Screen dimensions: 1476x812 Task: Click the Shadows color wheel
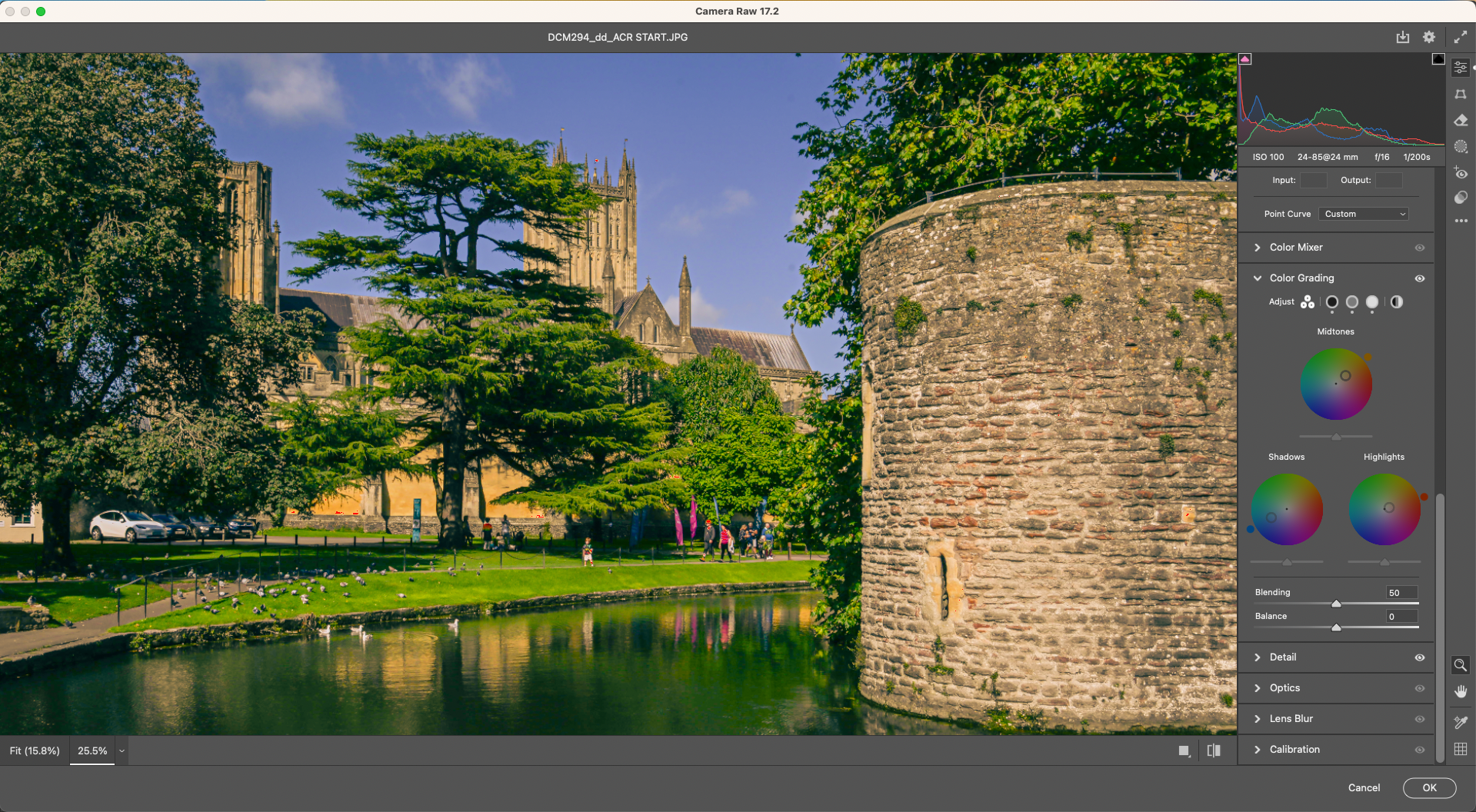pos(1287,509)
